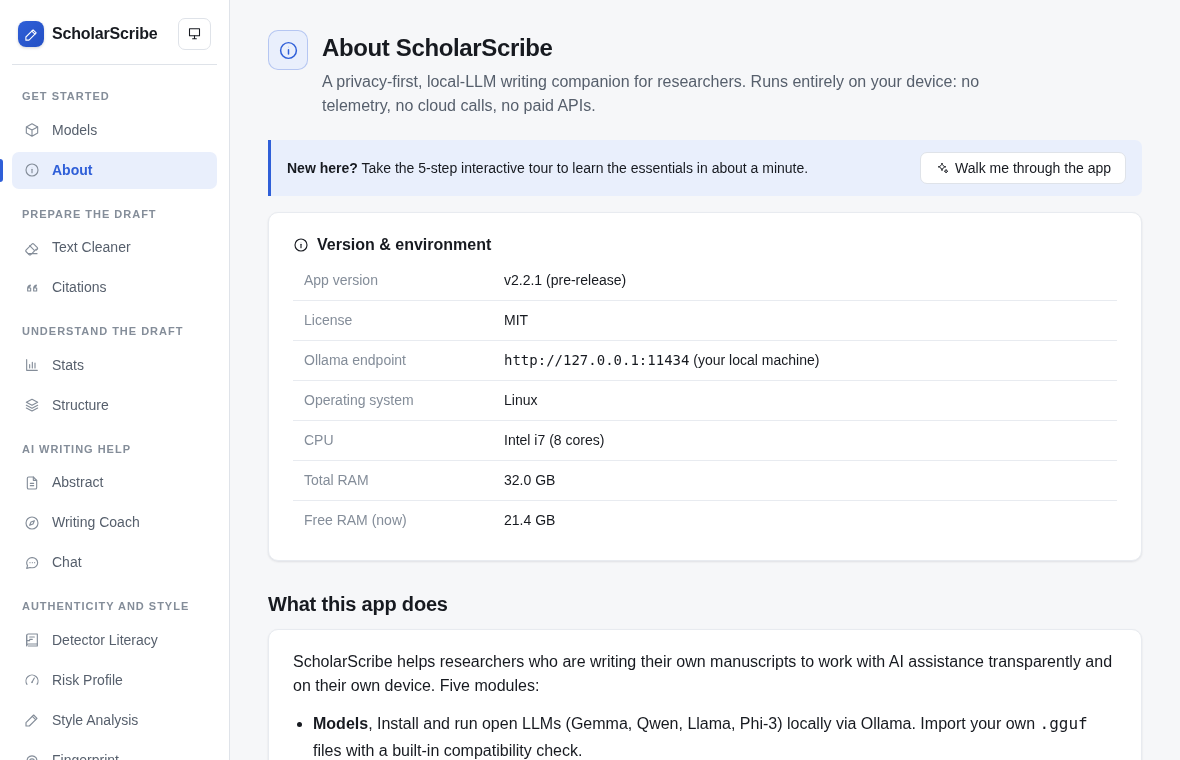The width and height of the screenshot is (1180, 760).
Task: Click the monitor icon button beside ScholarScribe
Action: tap(194, 34)
